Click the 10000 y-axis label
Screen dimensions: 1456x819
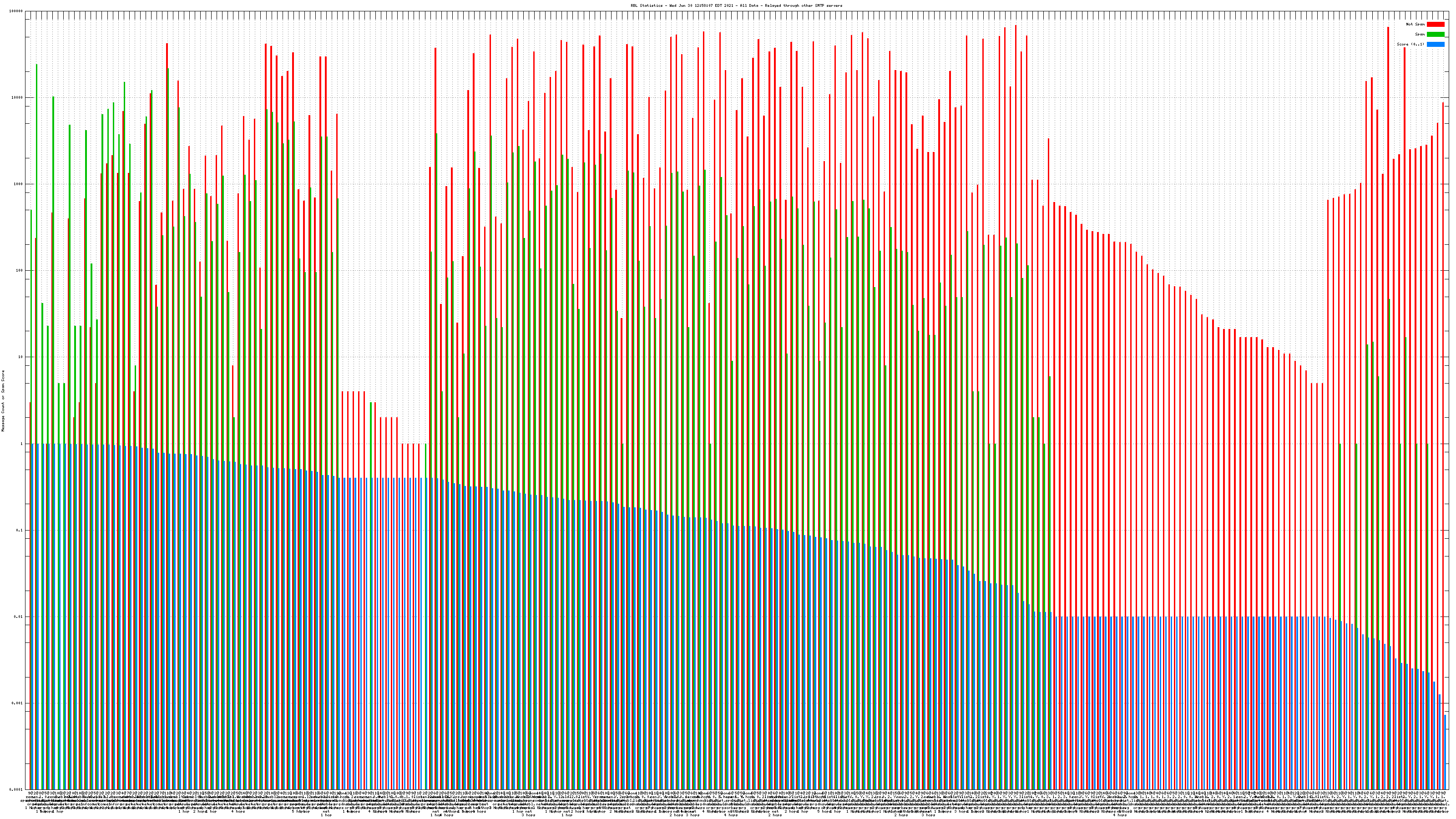click(x=18, y=98)
